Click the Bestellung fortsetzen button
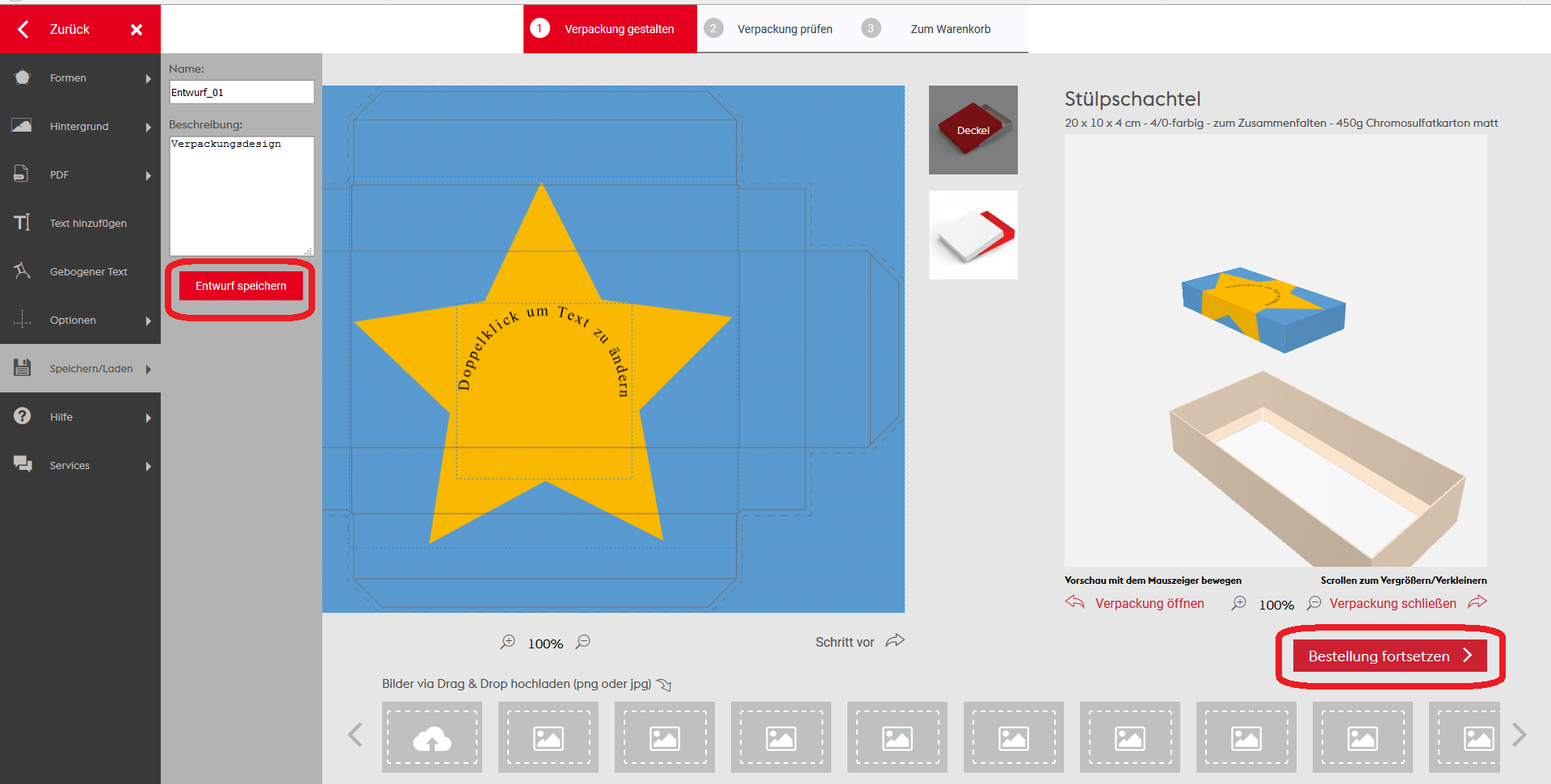1551x784 pixels. coord(1389,656)
